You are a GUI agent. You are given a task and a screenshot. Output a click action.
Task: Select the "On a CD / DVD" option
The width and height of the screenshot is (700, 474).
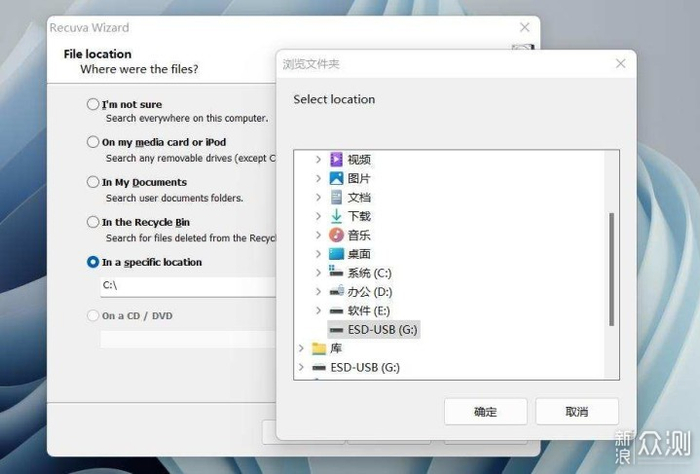(x=93, y=316)
